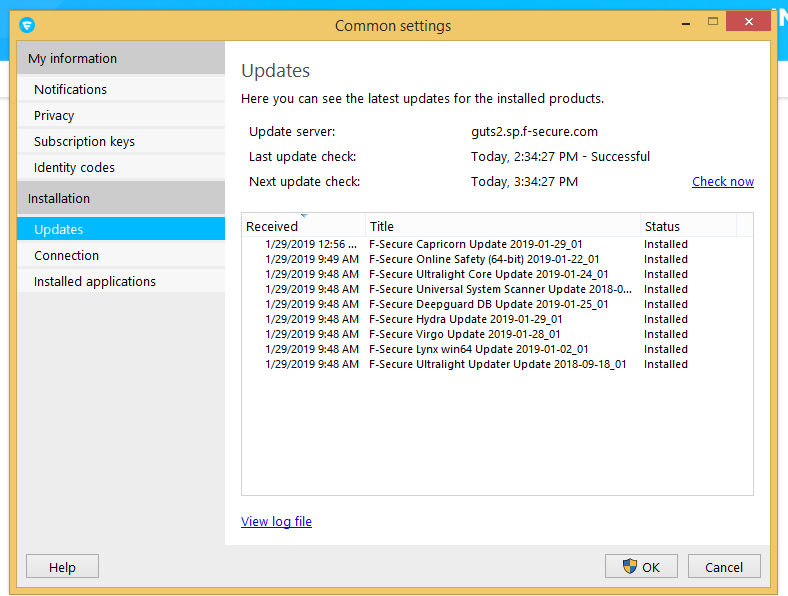Cancel the Common settings dialog
The height and width of the screenshot is (596, 788).
pos(724,567)
